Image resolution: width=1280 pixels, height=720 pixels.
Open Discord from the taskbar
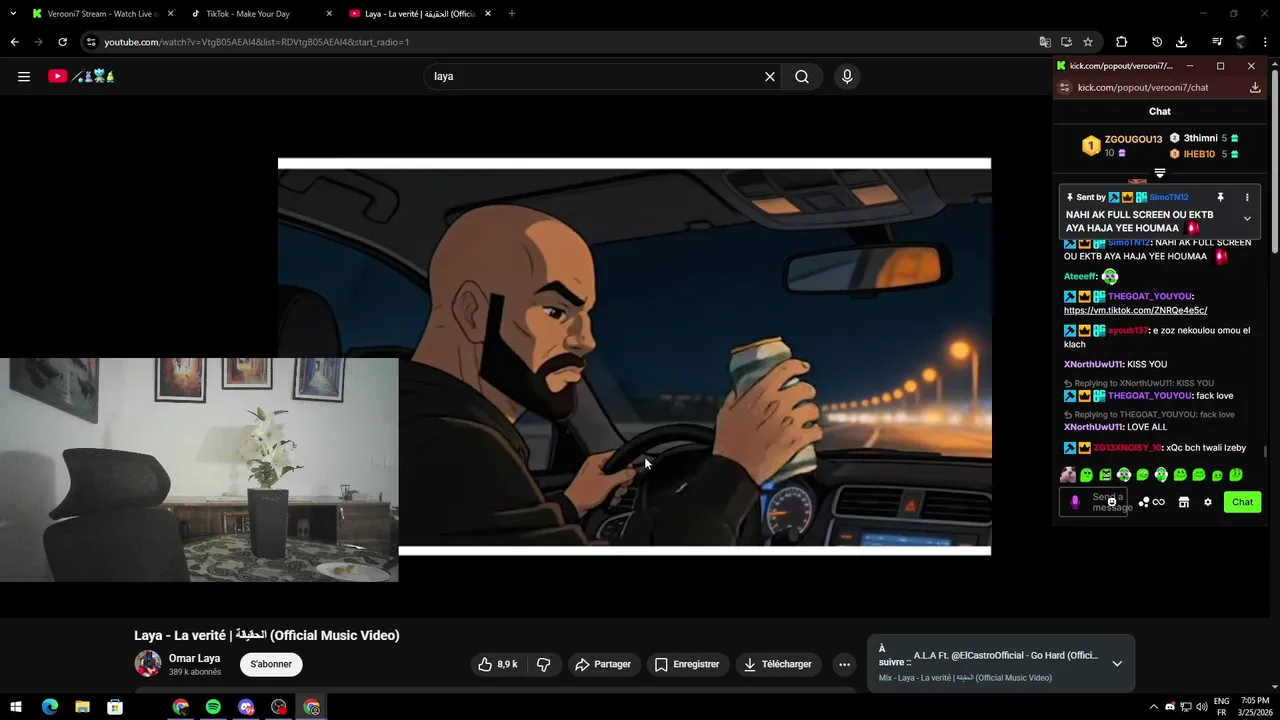[x=246, y=707]
